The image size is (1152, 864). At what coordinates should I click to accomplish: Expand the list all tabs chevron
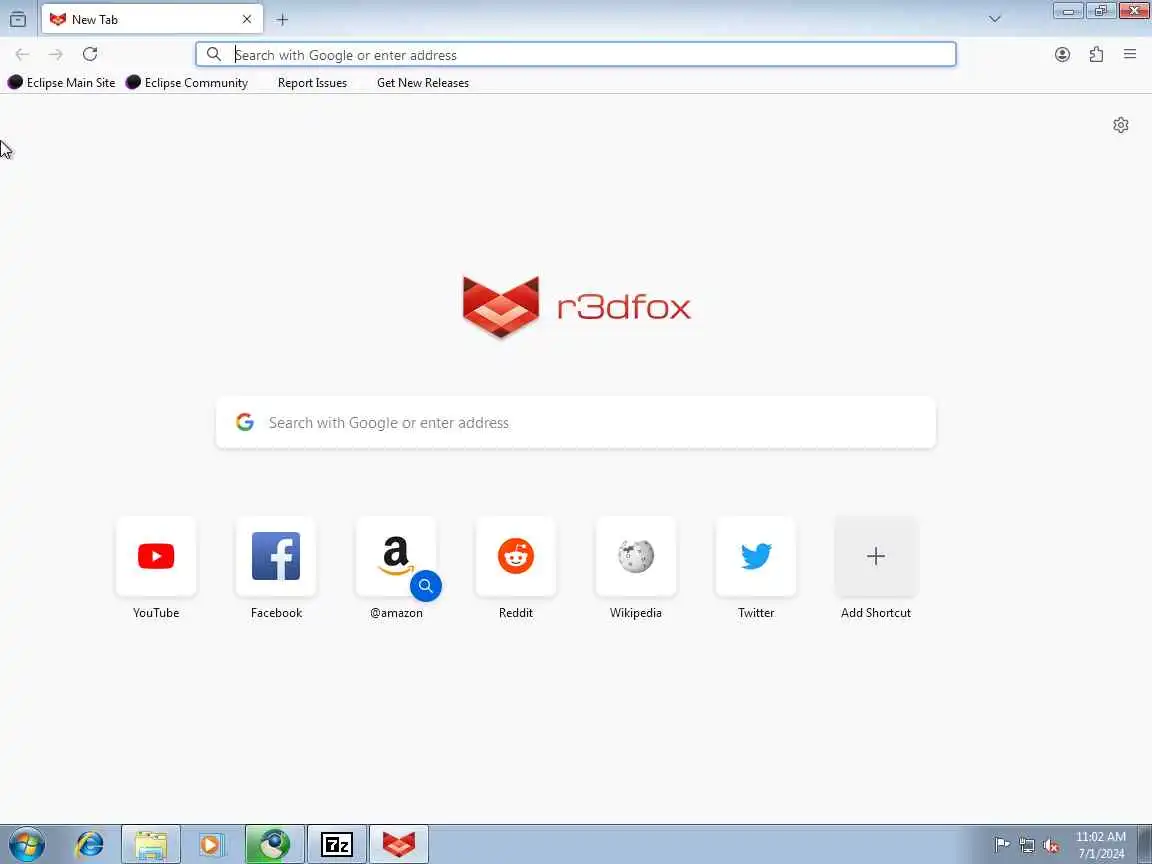coord(995,19)
